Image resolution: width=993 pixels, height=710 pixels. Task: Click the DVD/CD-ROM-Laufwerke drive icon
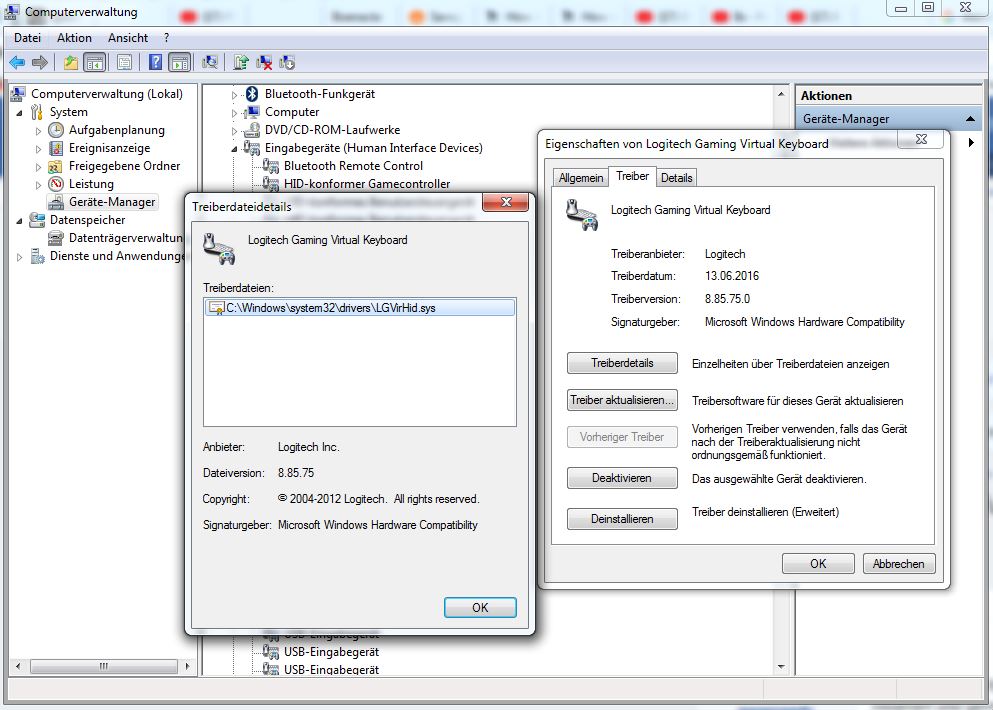click(252, 130)
